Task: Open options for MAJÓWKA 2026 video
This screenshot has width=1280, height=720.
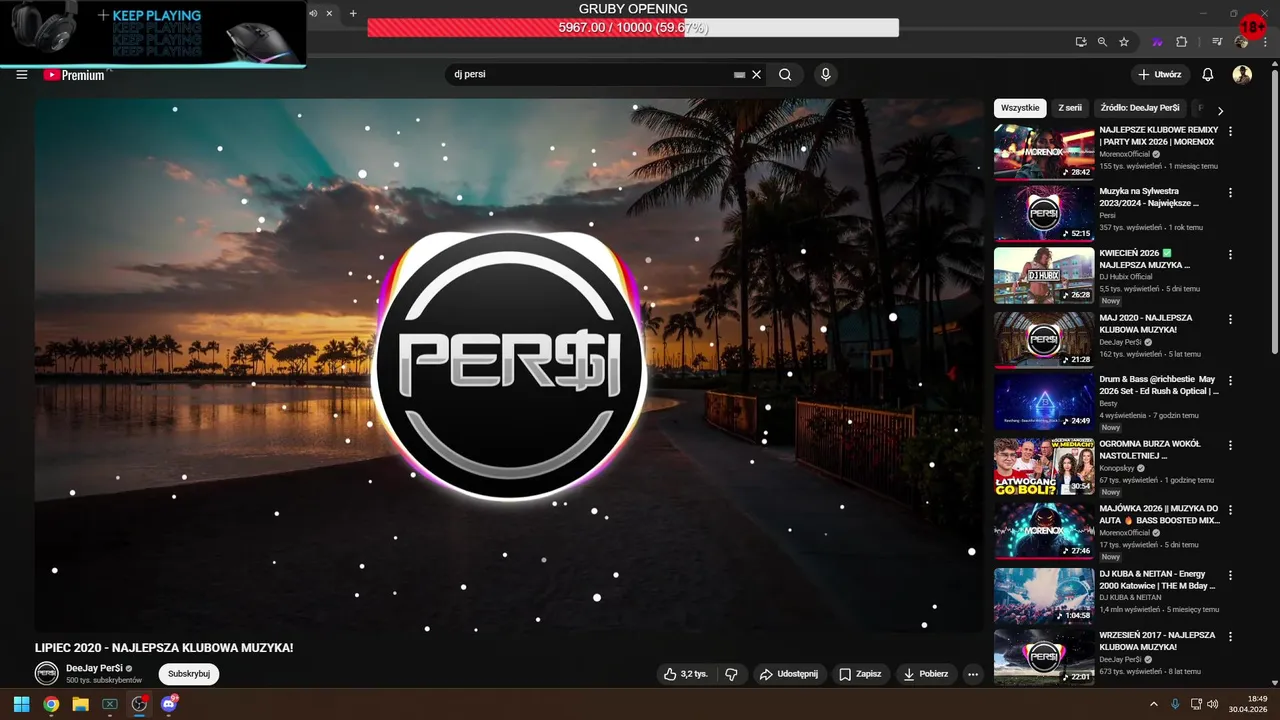Action: coord(1231,509)
